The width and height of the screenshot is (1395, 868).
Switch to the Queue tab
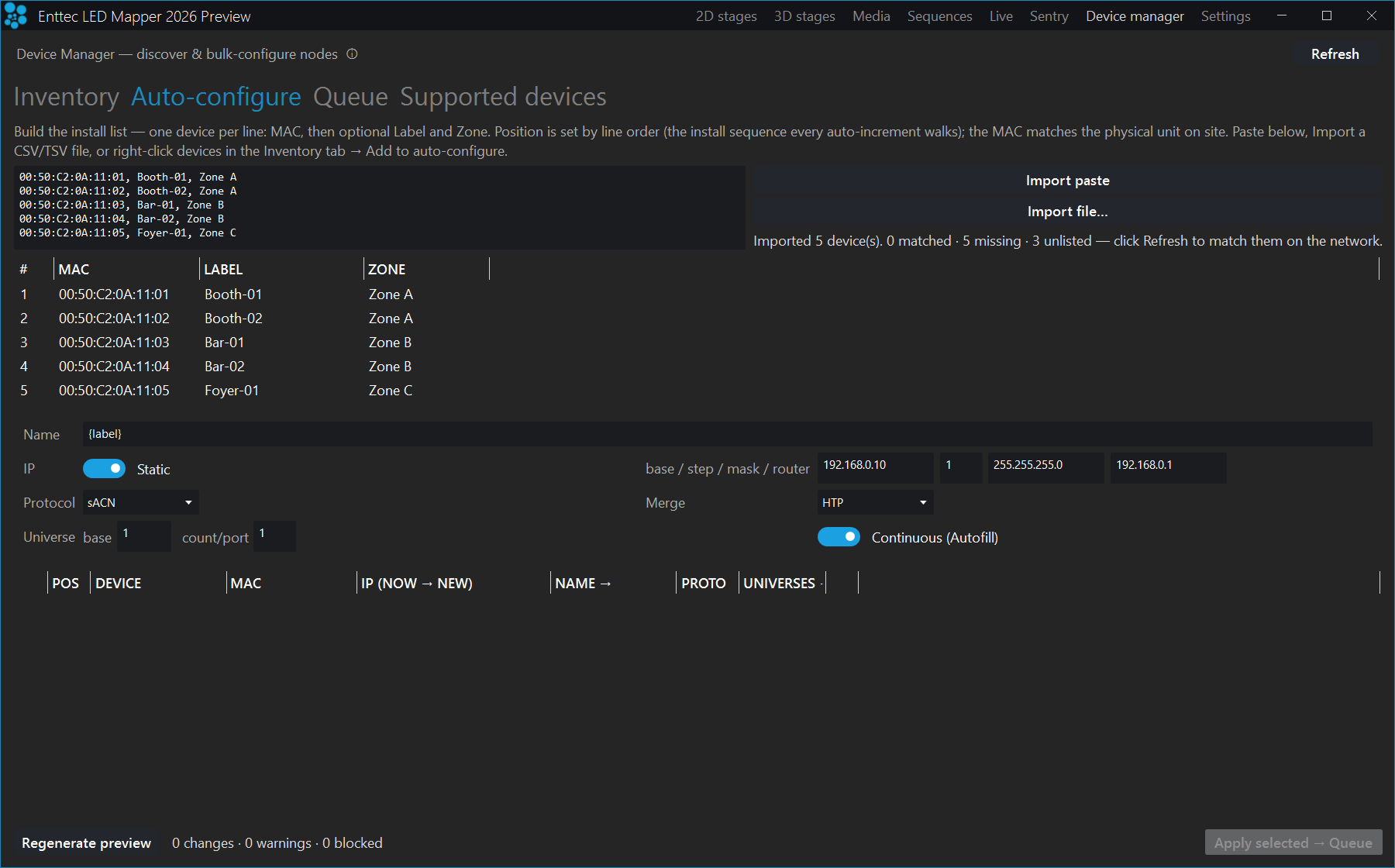350,97
